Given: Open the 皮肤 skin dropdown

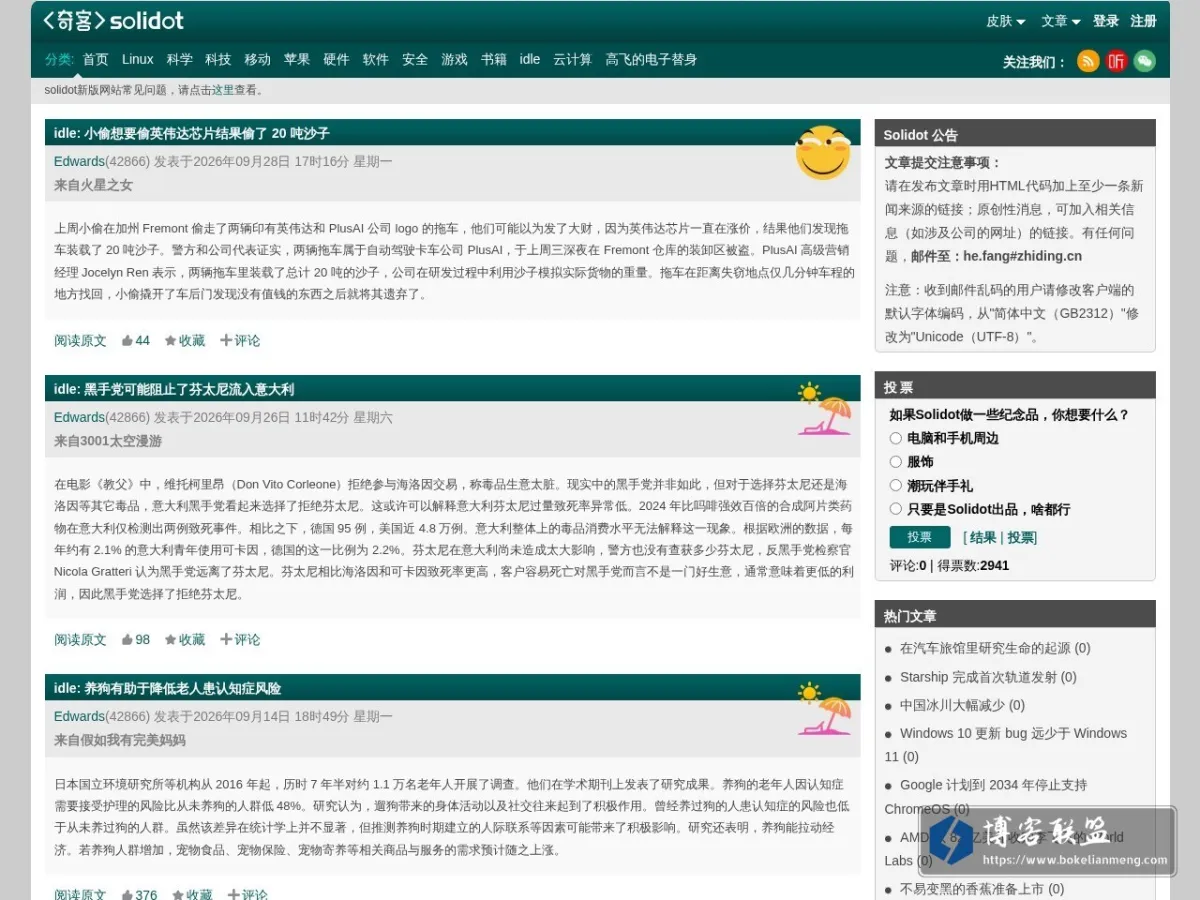Looking at the screenshot, I should 1006,21.
